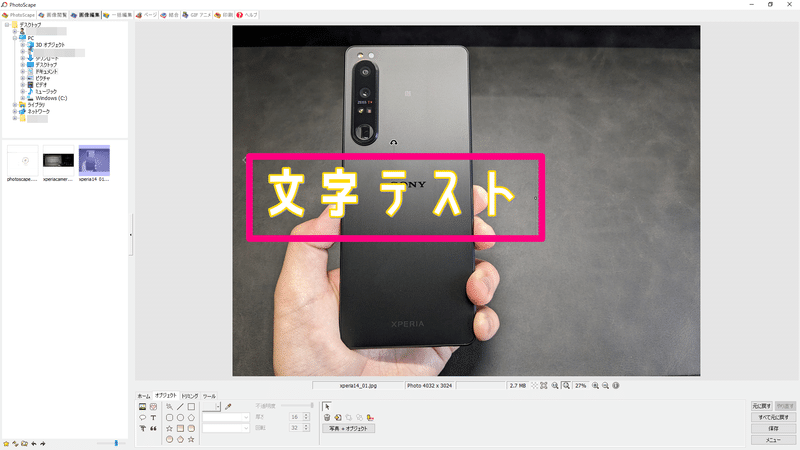Open the upper empty combo box
800x450 pixels.
(226, 417)
